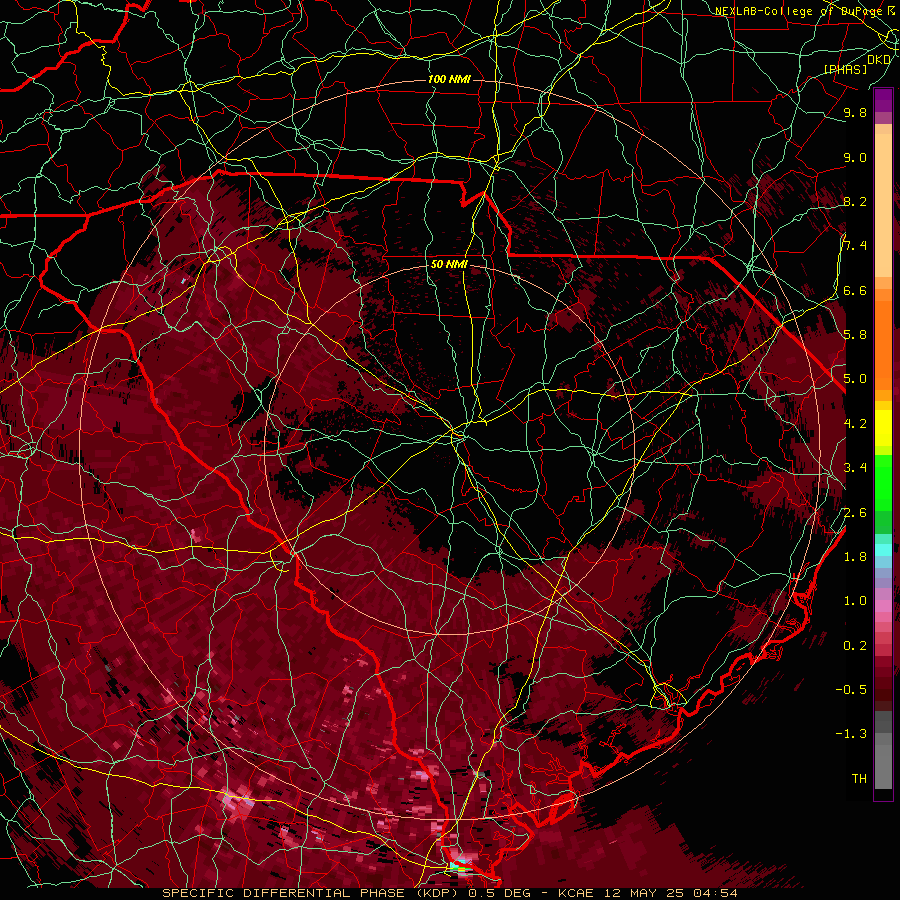Click the 5.8 value on the color scale
The width and height of the screenshot is (900, 900).
coord(855,335)
